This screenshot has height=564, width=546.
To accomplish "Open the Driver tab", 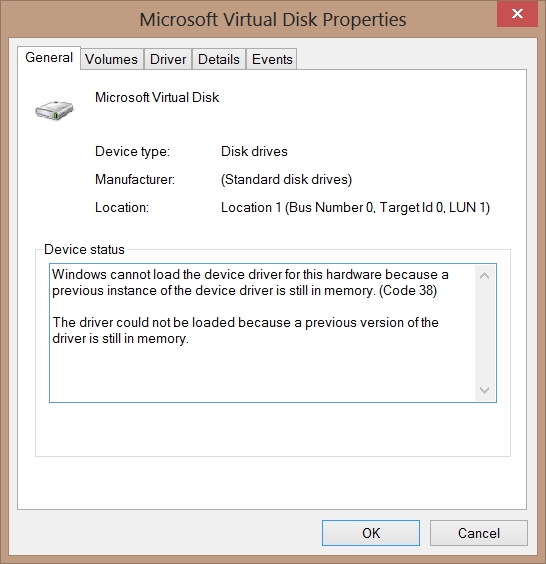I will 168,59.
